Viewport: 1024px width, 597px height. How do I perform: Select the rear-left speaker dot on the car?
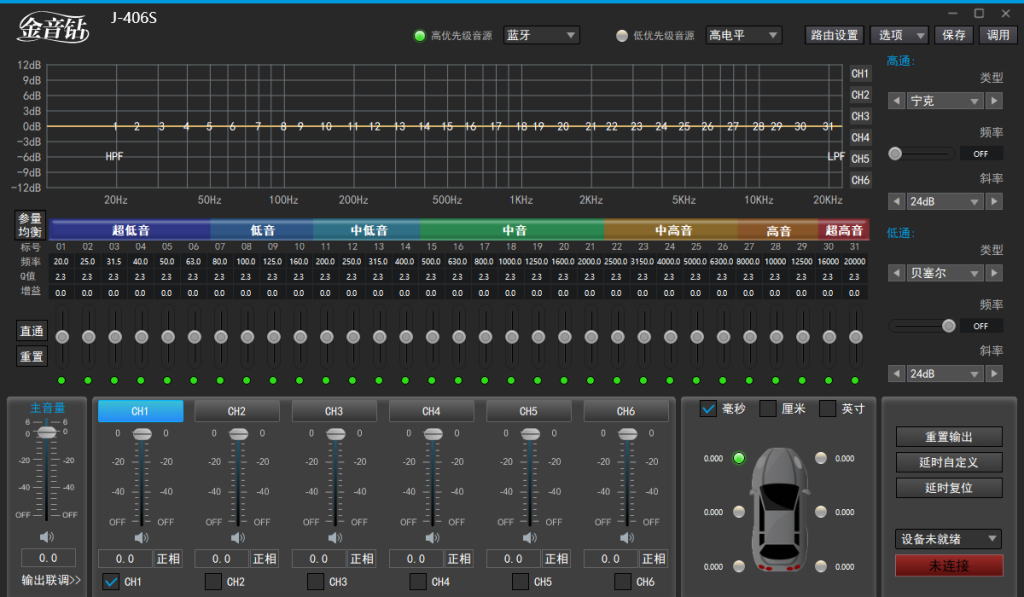coord(739,566)
